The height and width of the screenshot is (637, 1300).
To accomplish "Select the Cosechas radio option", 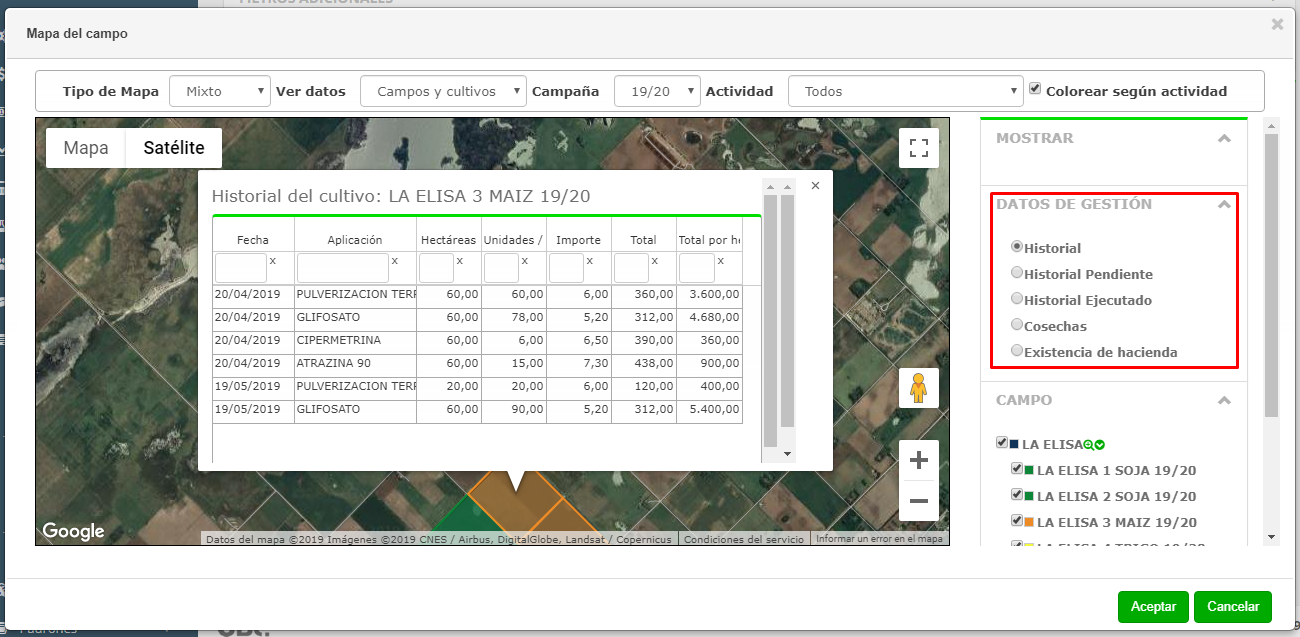I will (x=1017, y=324).
